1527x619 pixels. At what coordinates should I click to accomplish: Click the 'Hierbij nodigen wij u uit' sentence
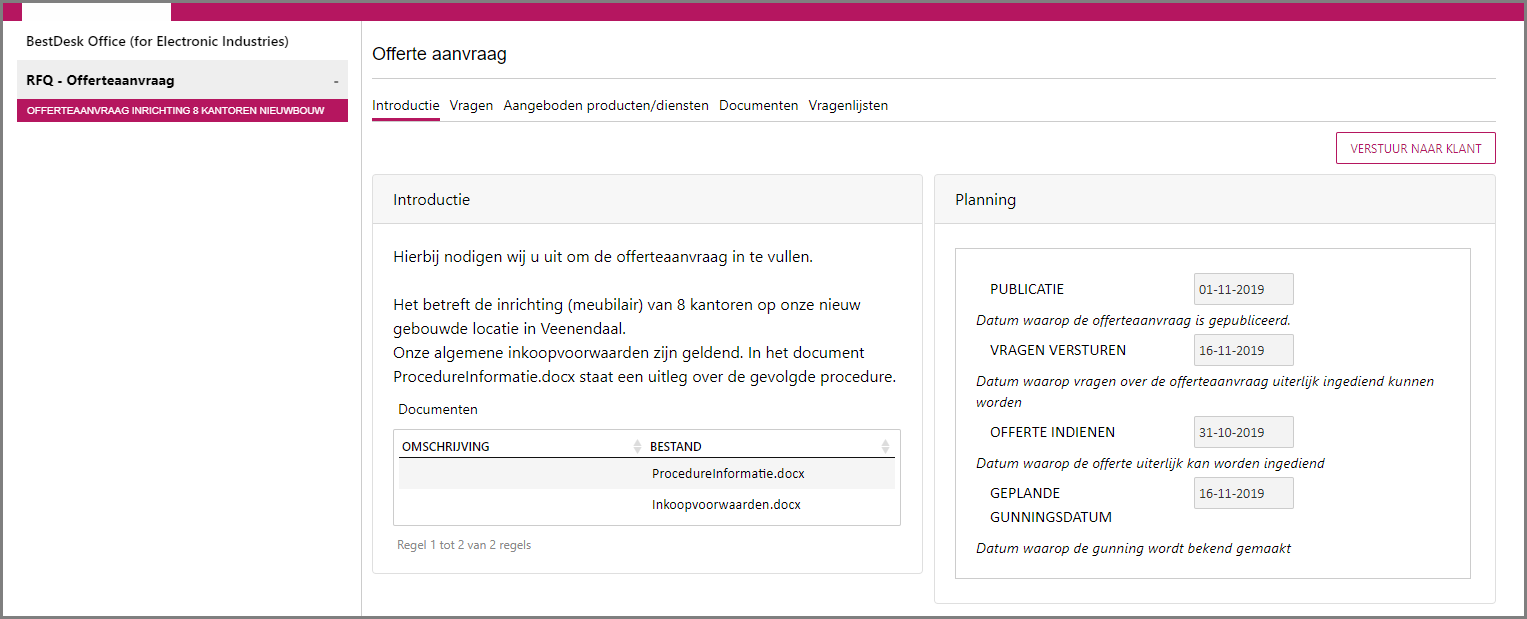coord(603,257)
